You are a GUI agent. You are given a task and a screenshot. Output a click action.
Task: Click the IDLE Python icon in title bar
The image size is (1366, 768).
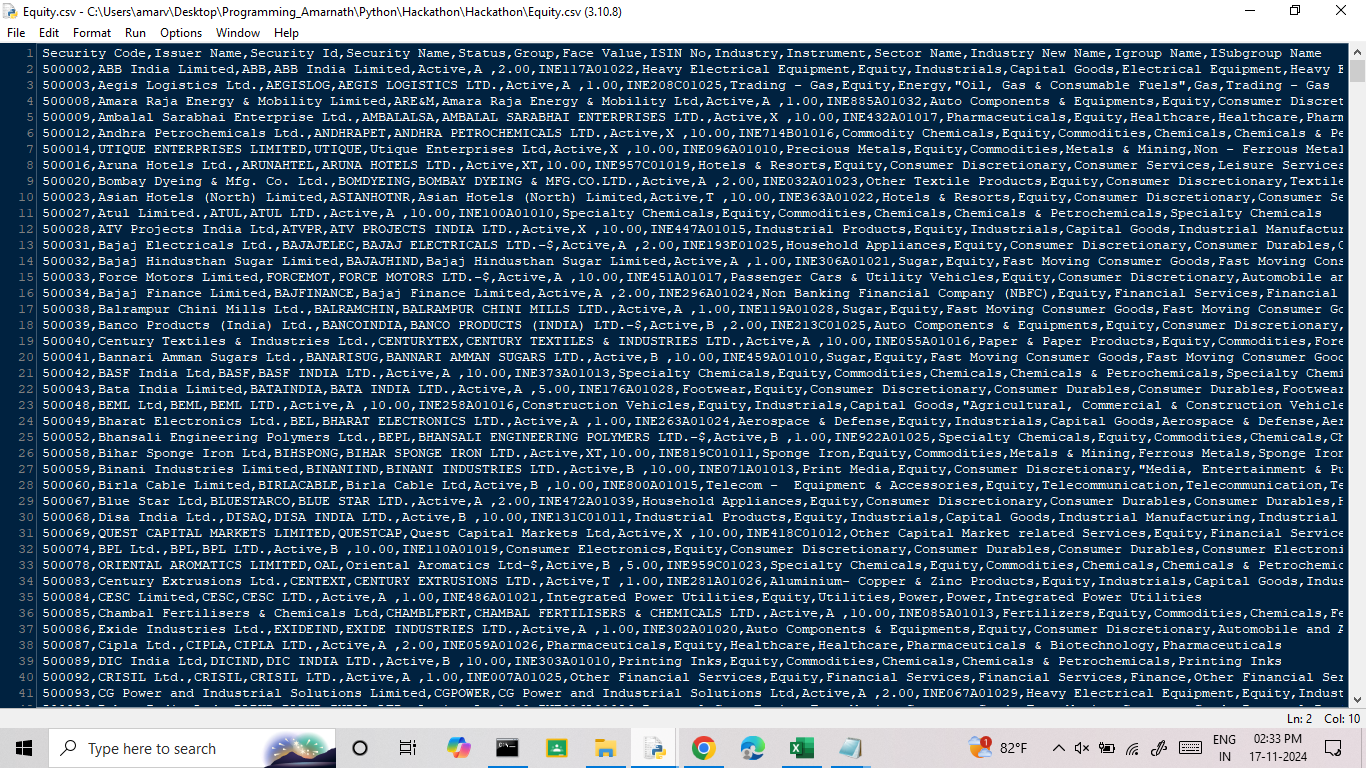[11, 11]
